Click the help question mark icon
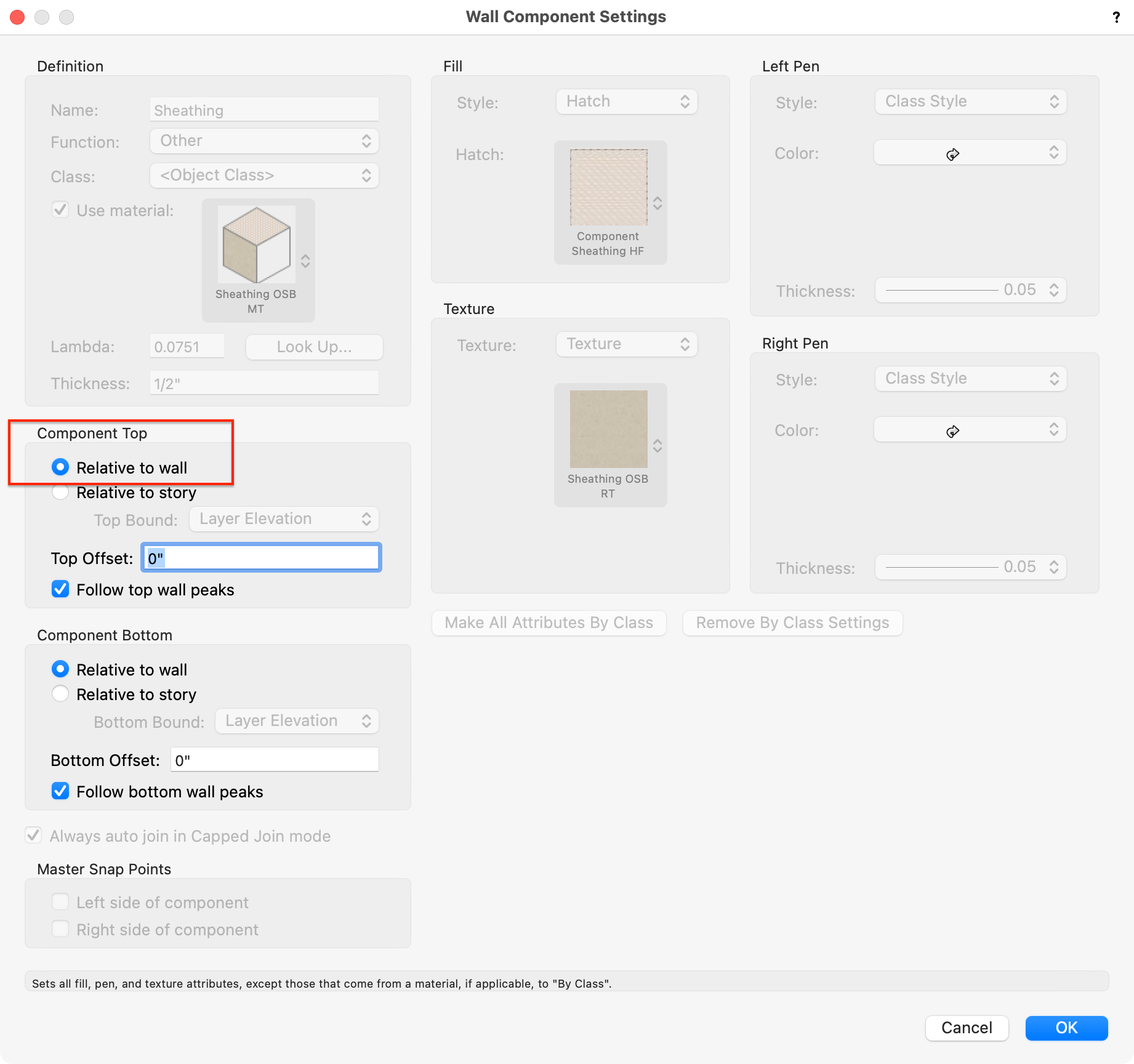Image resolution: width=1134 pixels, height=1064 pixels. 1116,17
